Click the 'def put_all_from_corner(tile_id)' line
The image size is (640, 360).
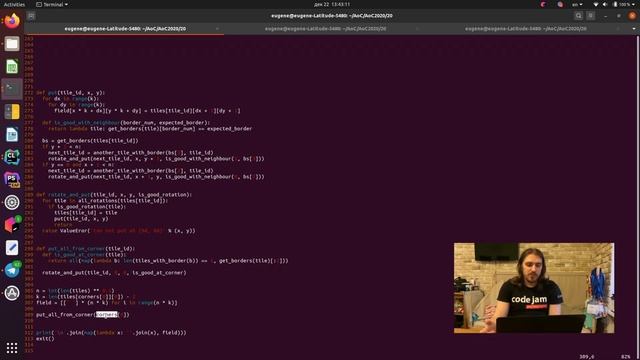[85, 249]
